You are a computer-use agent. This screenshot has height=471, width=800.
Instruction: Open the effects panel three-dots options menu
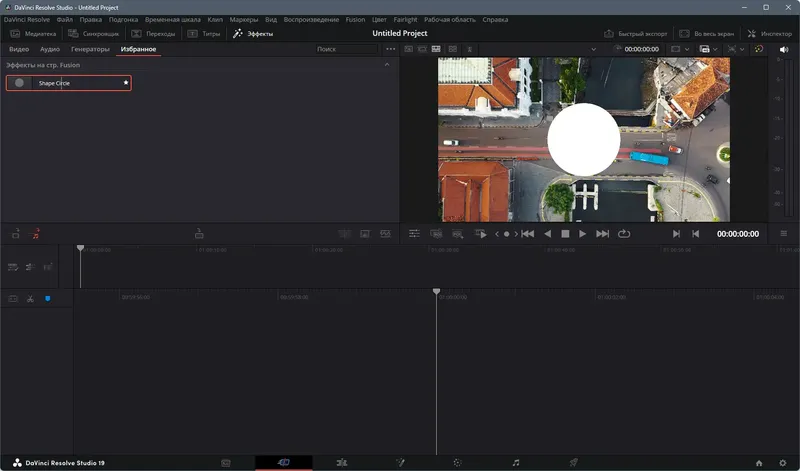390,49
